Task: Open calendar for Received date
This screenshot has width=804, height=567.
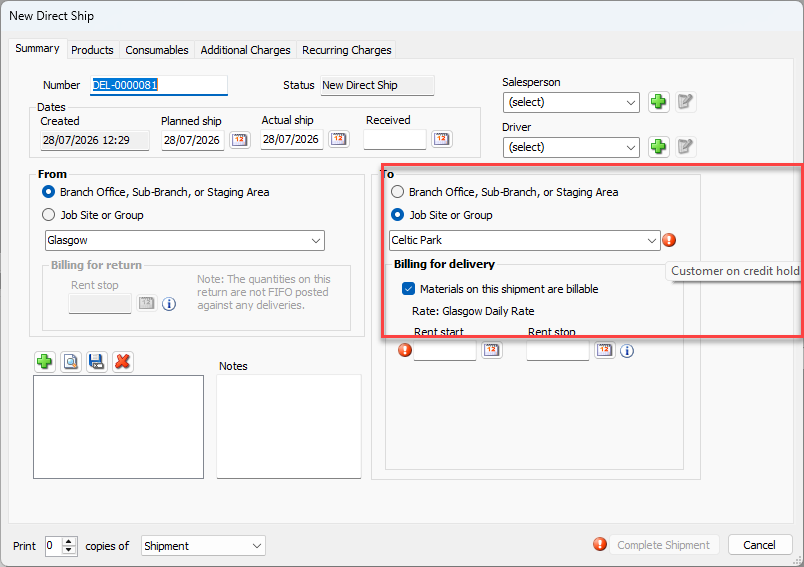Action: click(x=441, y=139)
